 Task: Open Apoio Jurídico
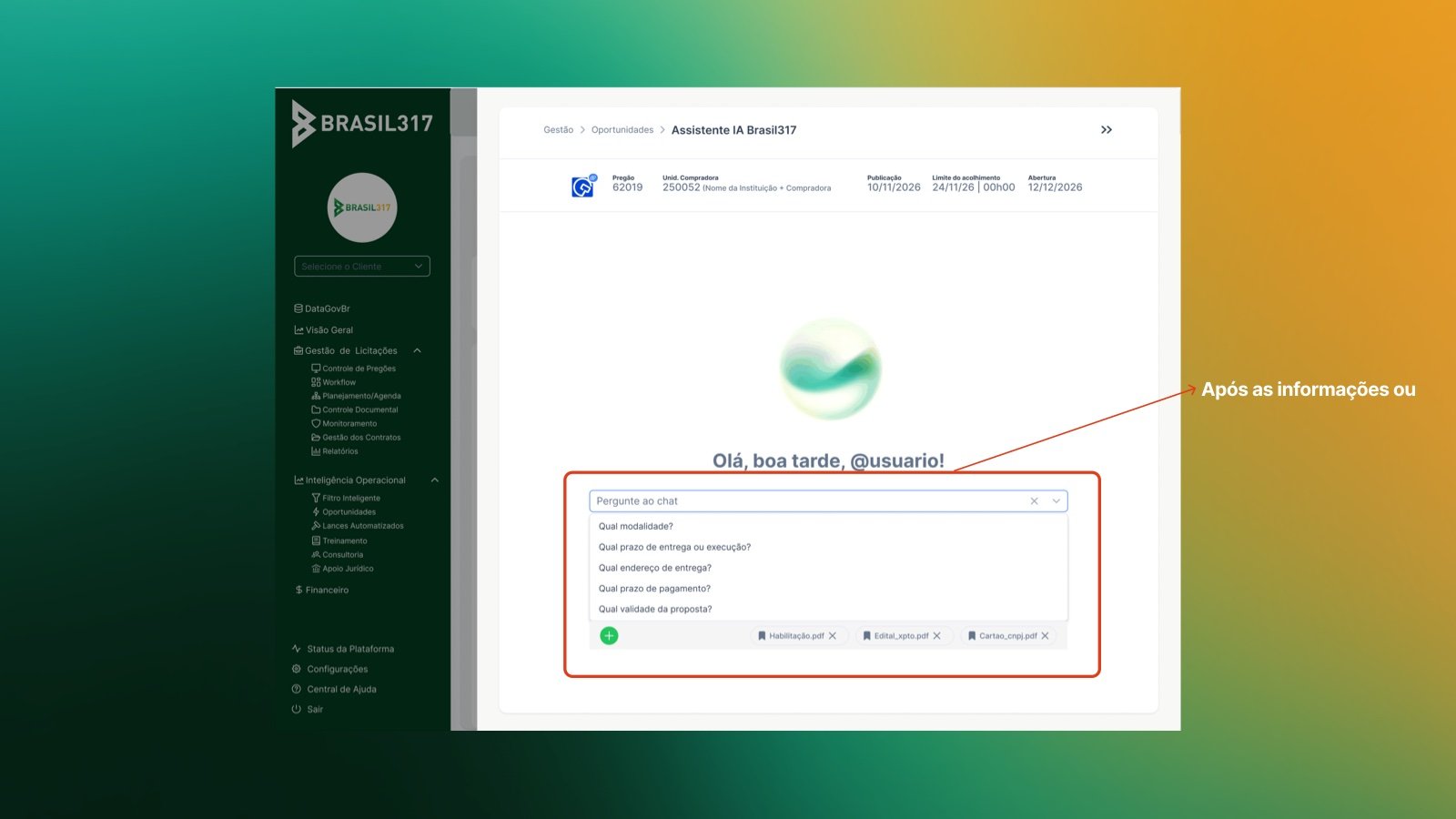click(x=342, y=569)
